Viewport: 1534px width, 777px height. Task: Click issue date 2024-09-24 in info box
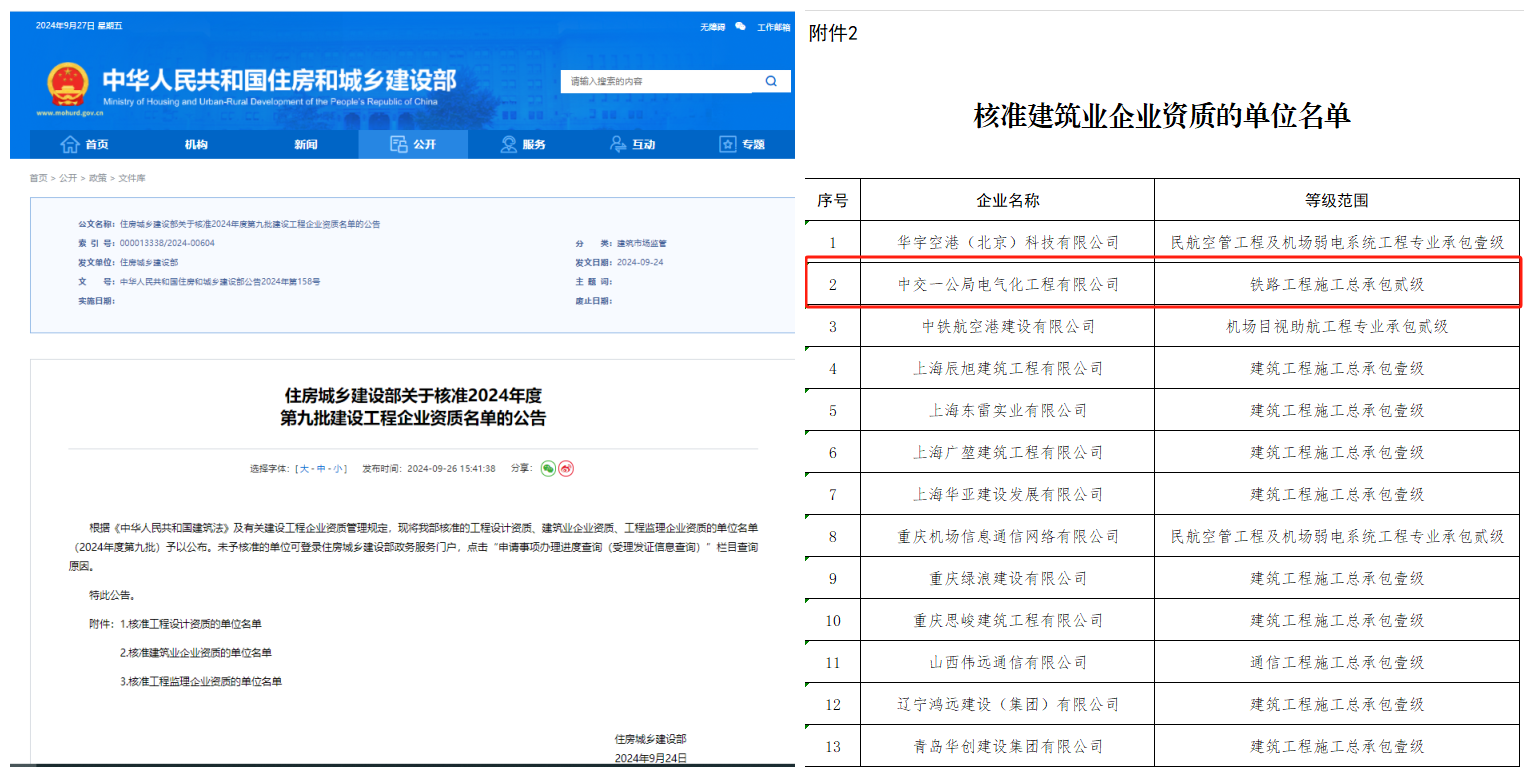(x=640, y=262)
